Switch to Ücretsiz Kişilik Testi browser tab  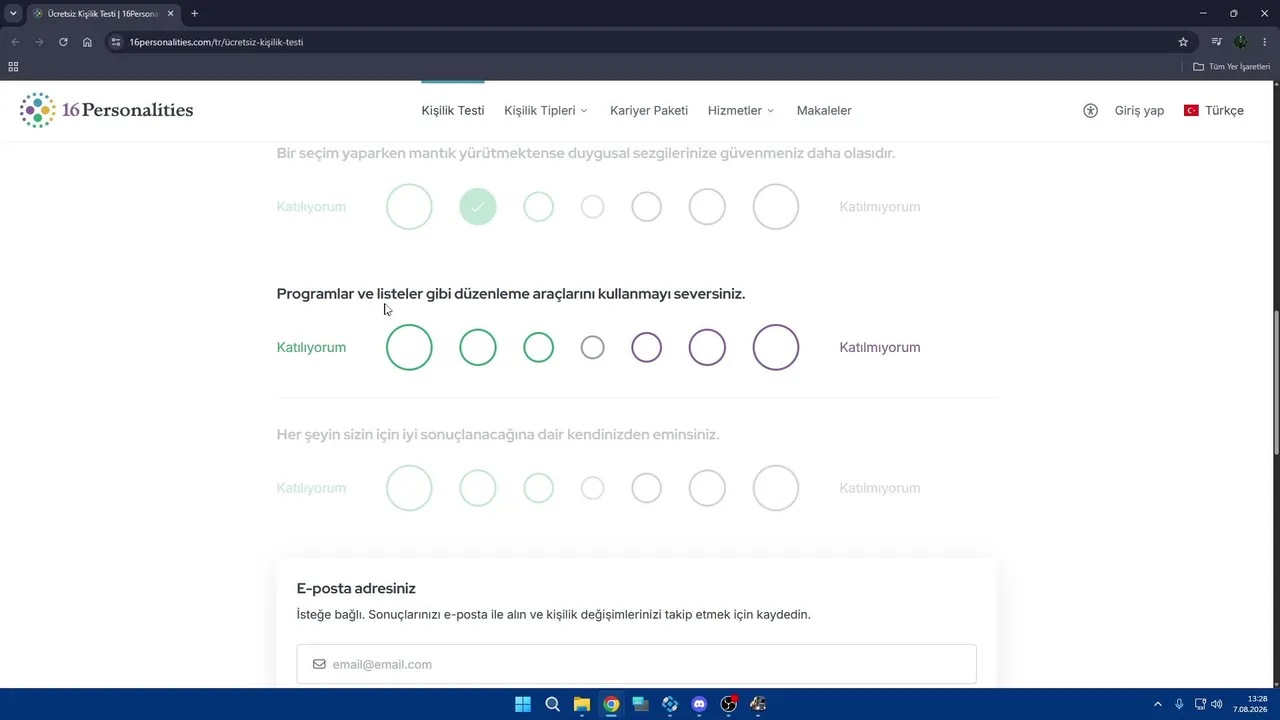[x=104, y=14]
